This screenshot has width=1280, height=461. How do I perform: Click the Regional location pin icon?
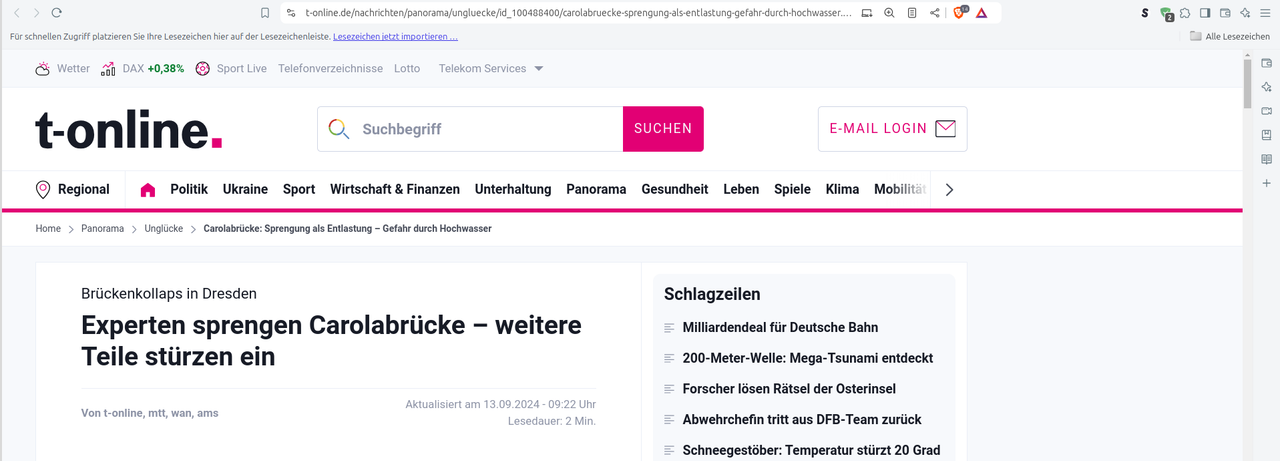[43, 189]
